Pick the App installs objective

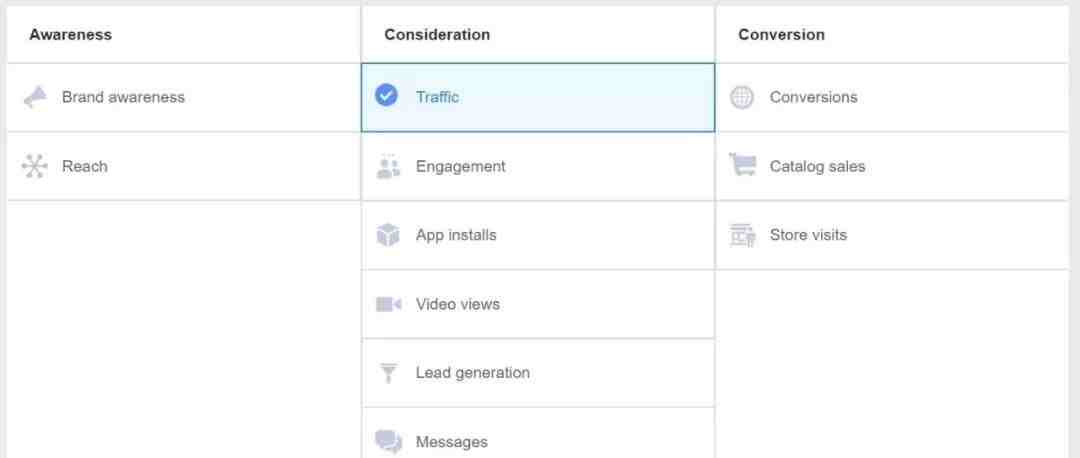tap(538, 235)
